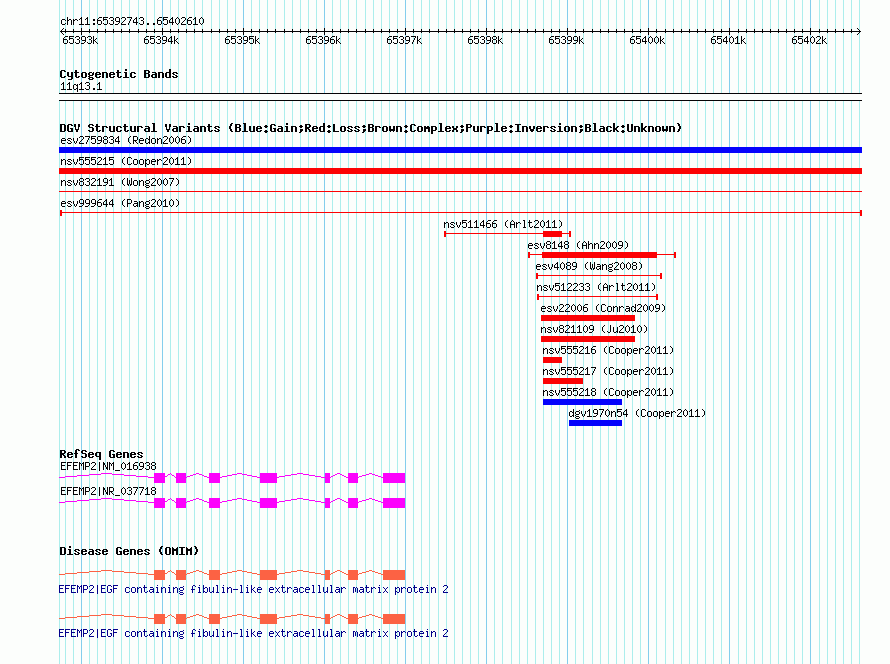Click the RefSeq Genes track title
Screen dimensions: 890x664
[x=101, y=454]
